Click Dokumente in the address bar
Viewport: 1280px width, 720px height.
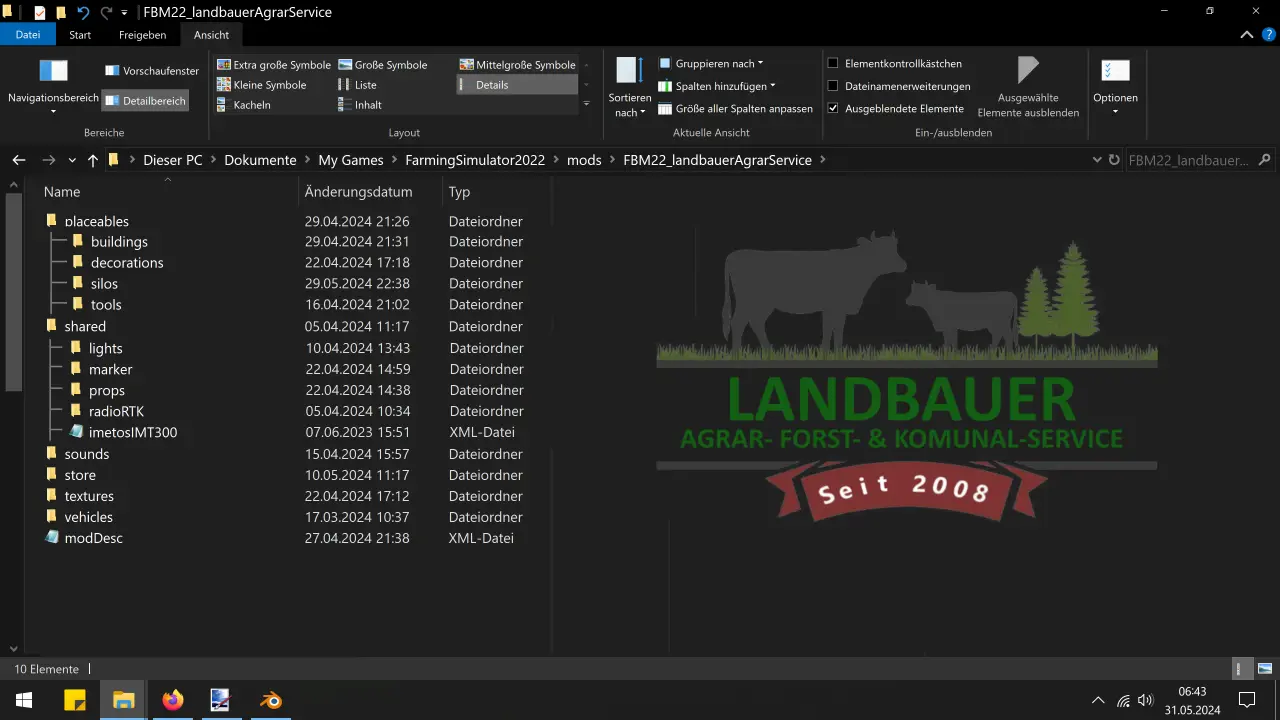(x=260, y=160)
